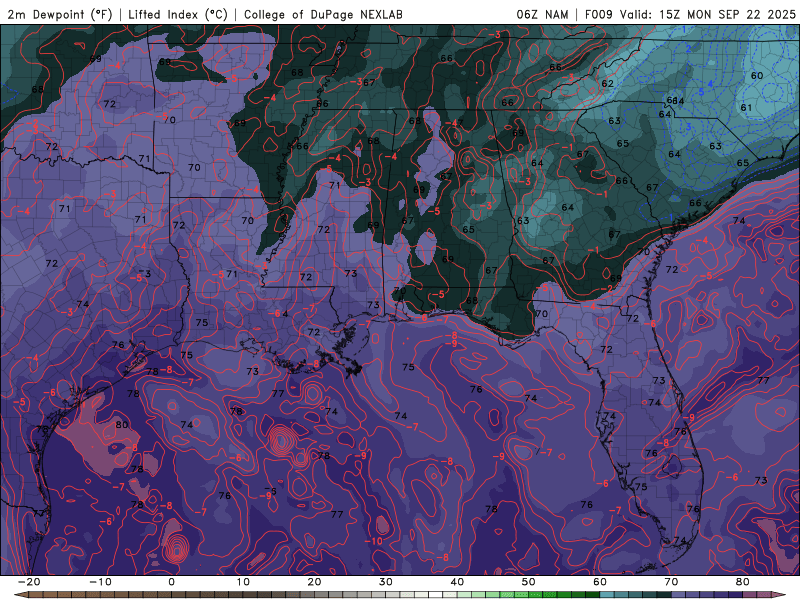Click the black '61' dewpoint value on the map
The image size is (800, 600).
click(x=746, y=107)
